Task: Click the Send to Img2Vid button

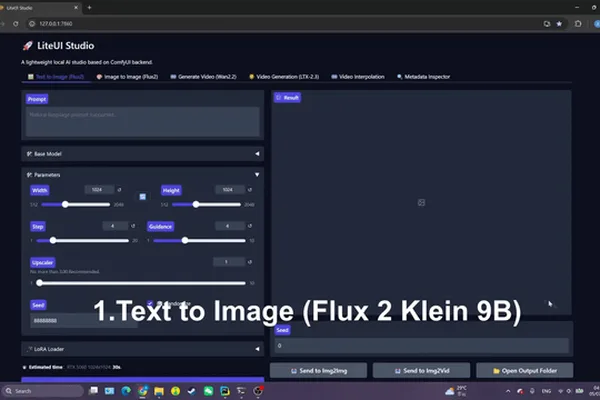Action: point(421,371)
